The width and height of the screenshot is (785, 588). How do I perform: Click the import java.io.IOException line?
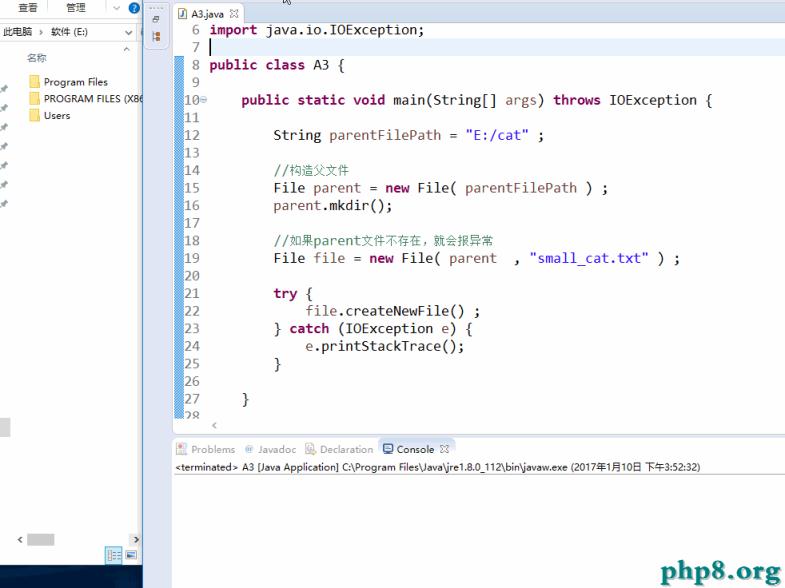coord(316,30)
